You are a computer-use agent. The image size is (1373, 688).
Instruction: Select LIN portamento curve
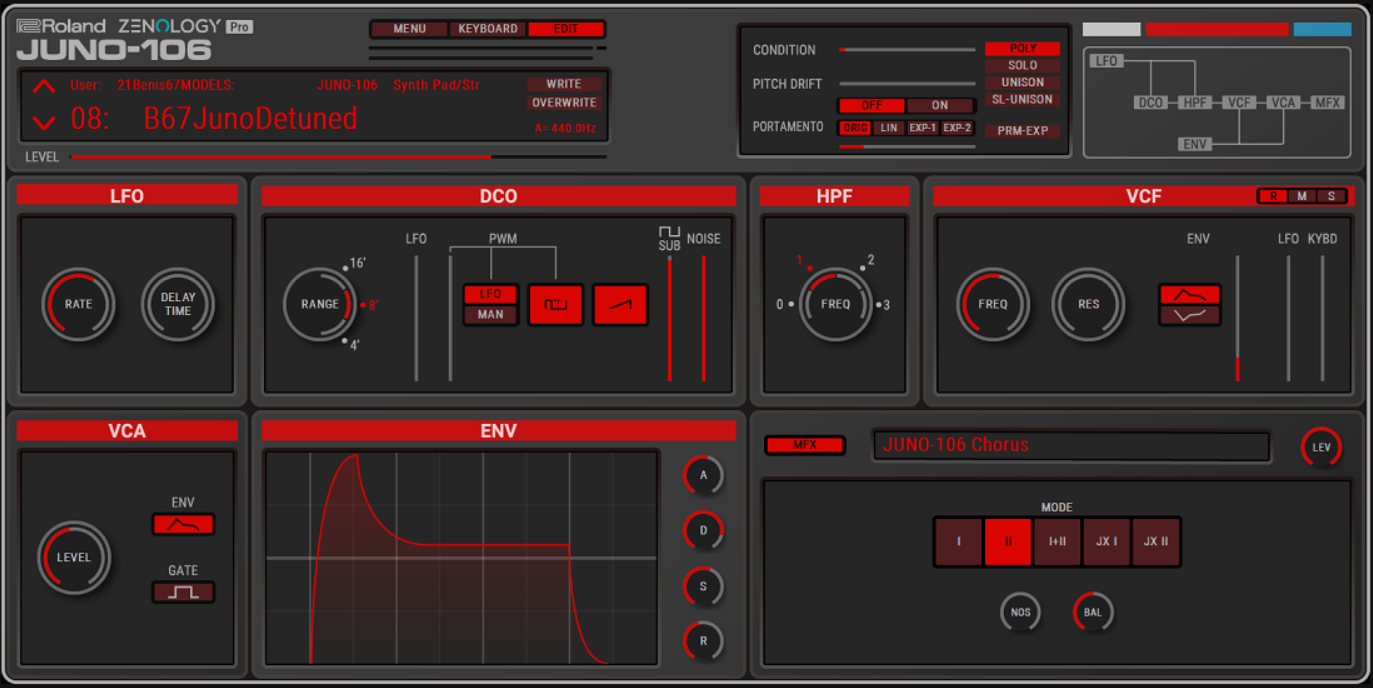[889, 128]
